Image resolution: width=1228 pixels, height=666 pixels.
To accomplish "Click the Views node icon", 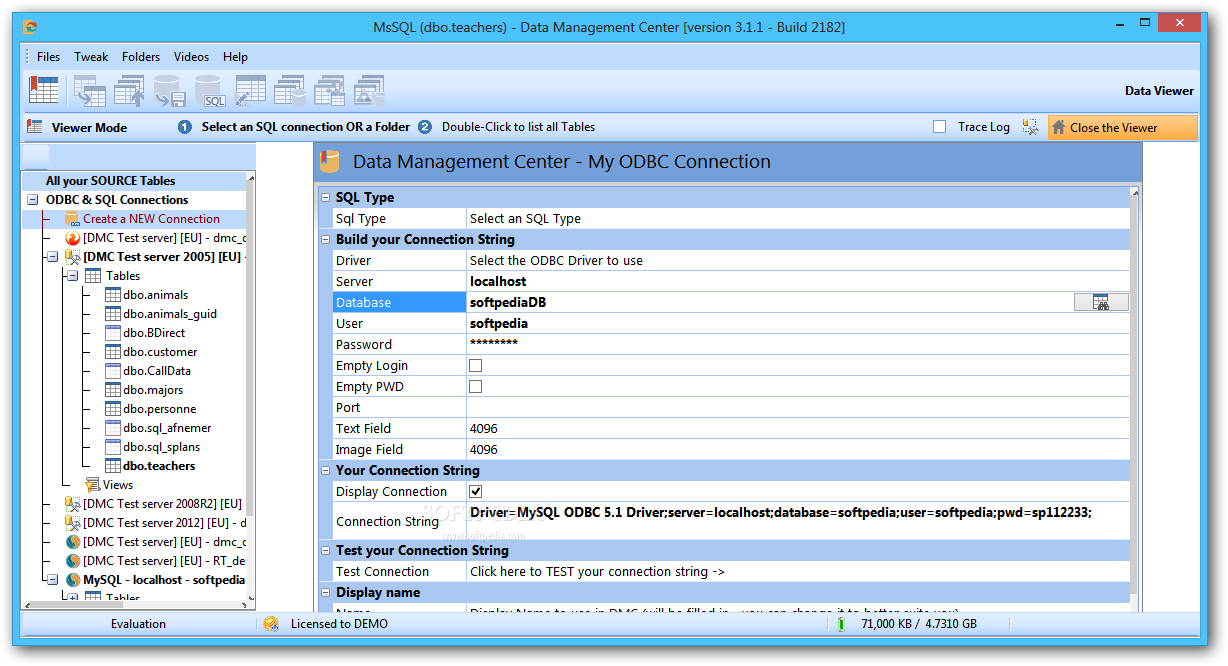I will tap(92, 485).
